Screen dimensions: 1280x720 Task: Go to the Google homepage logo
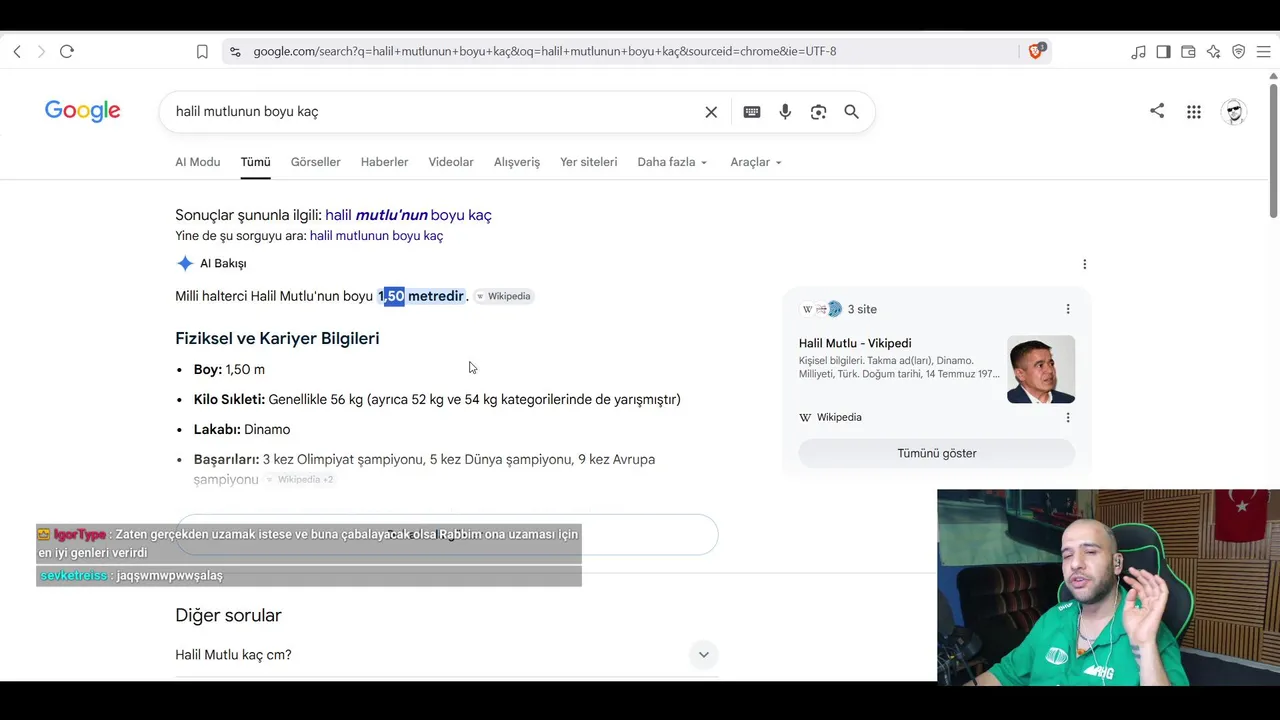(83, 111)
